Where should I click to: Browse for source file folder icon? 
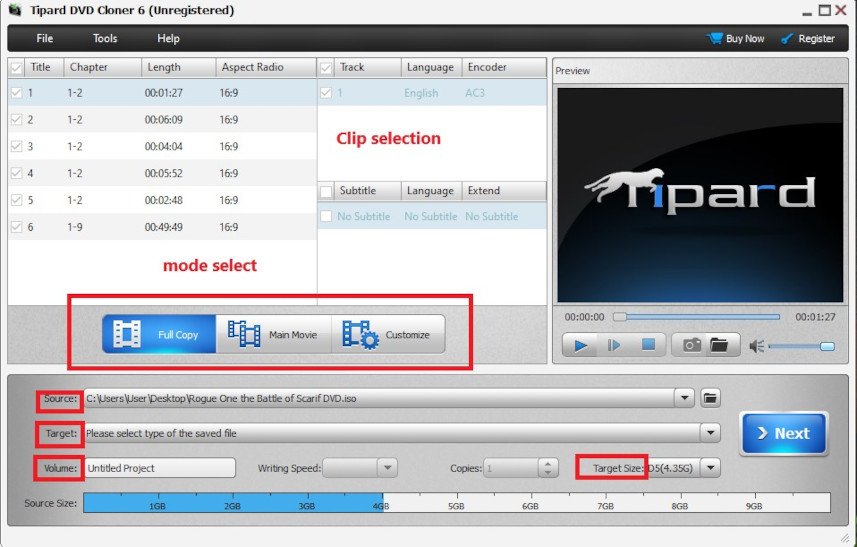pyautogui.click(x=710, y=398)
